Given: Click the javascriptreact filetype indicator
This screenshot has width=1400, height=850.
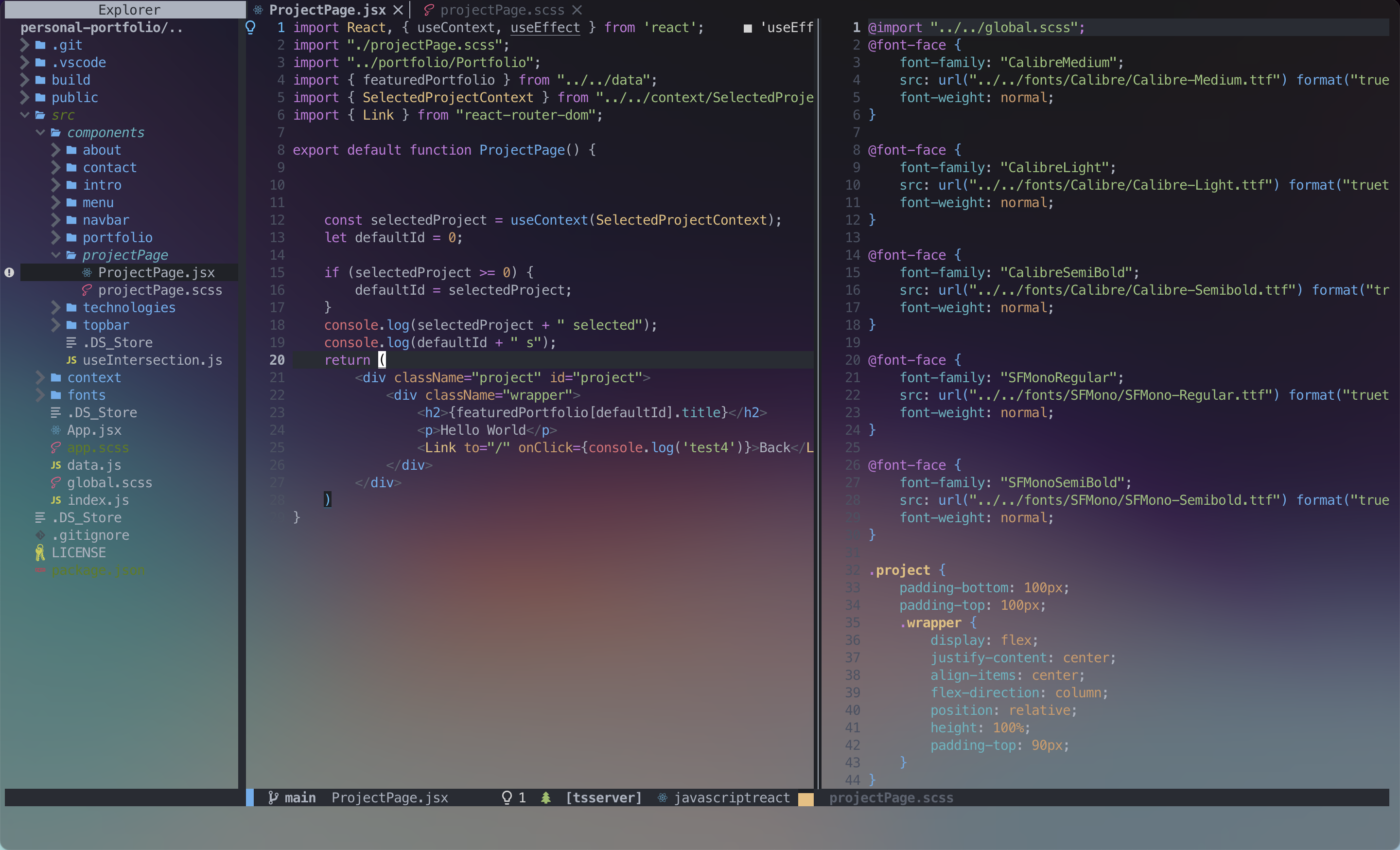Looking at the screenshot, I should tap(731, 798).
